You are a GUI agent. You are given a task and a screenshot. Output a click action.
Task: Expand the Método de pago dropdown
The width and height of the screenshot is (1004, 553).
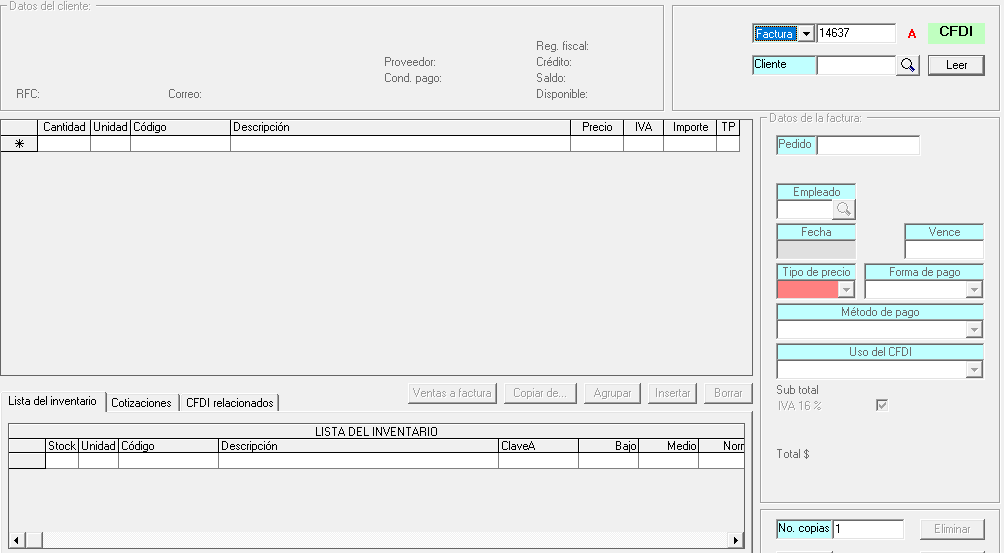(974, 329)
